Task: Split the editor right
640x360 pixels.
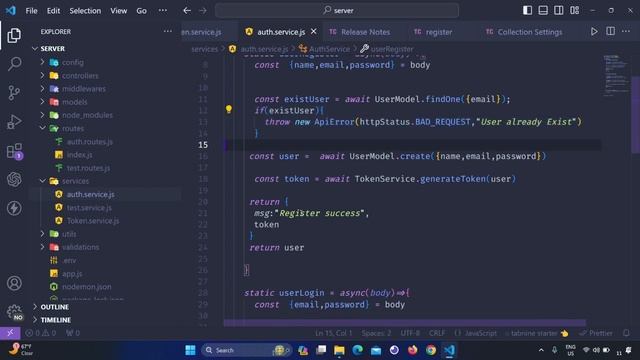Action: [x=611, y=32]
